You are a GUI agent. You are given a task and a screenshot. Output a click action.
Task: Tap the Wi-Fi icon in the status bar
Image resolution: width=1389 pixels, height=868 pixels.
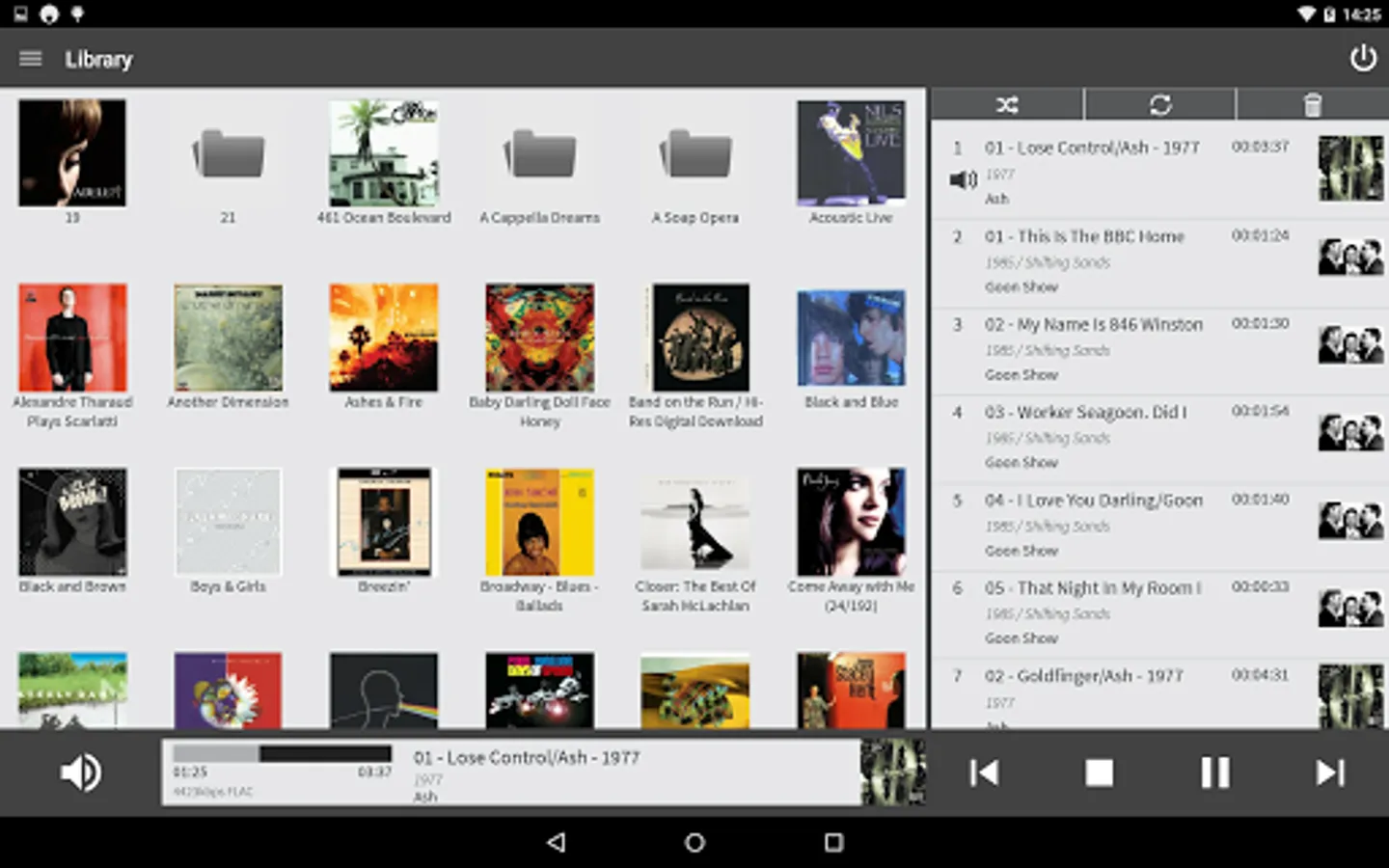click(1306, 14)
